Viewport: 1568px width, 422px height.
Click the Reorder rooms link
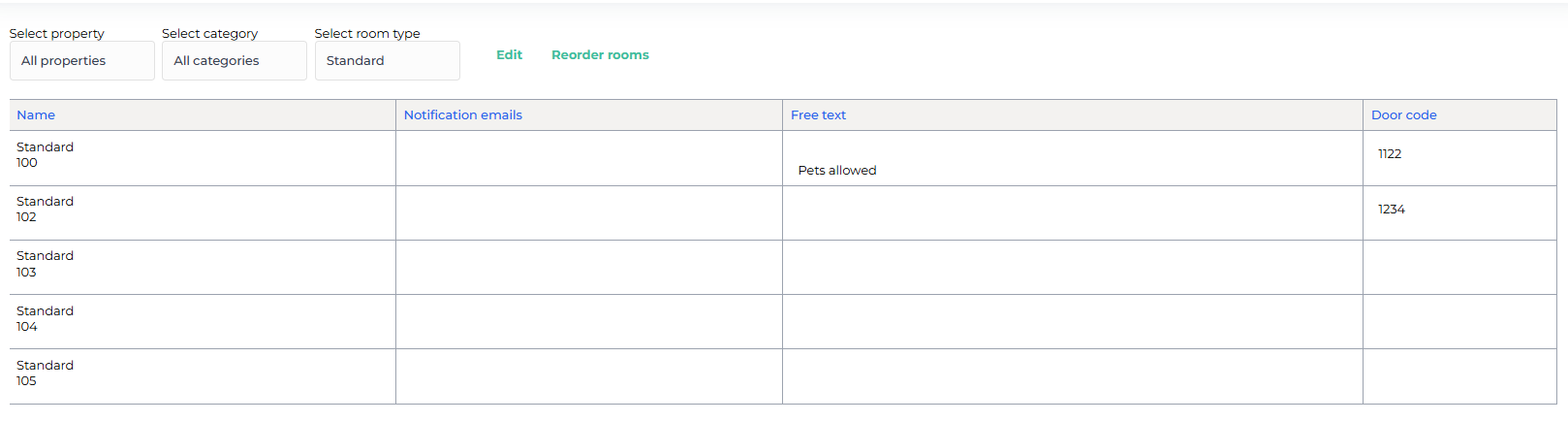tap(600, 55)
